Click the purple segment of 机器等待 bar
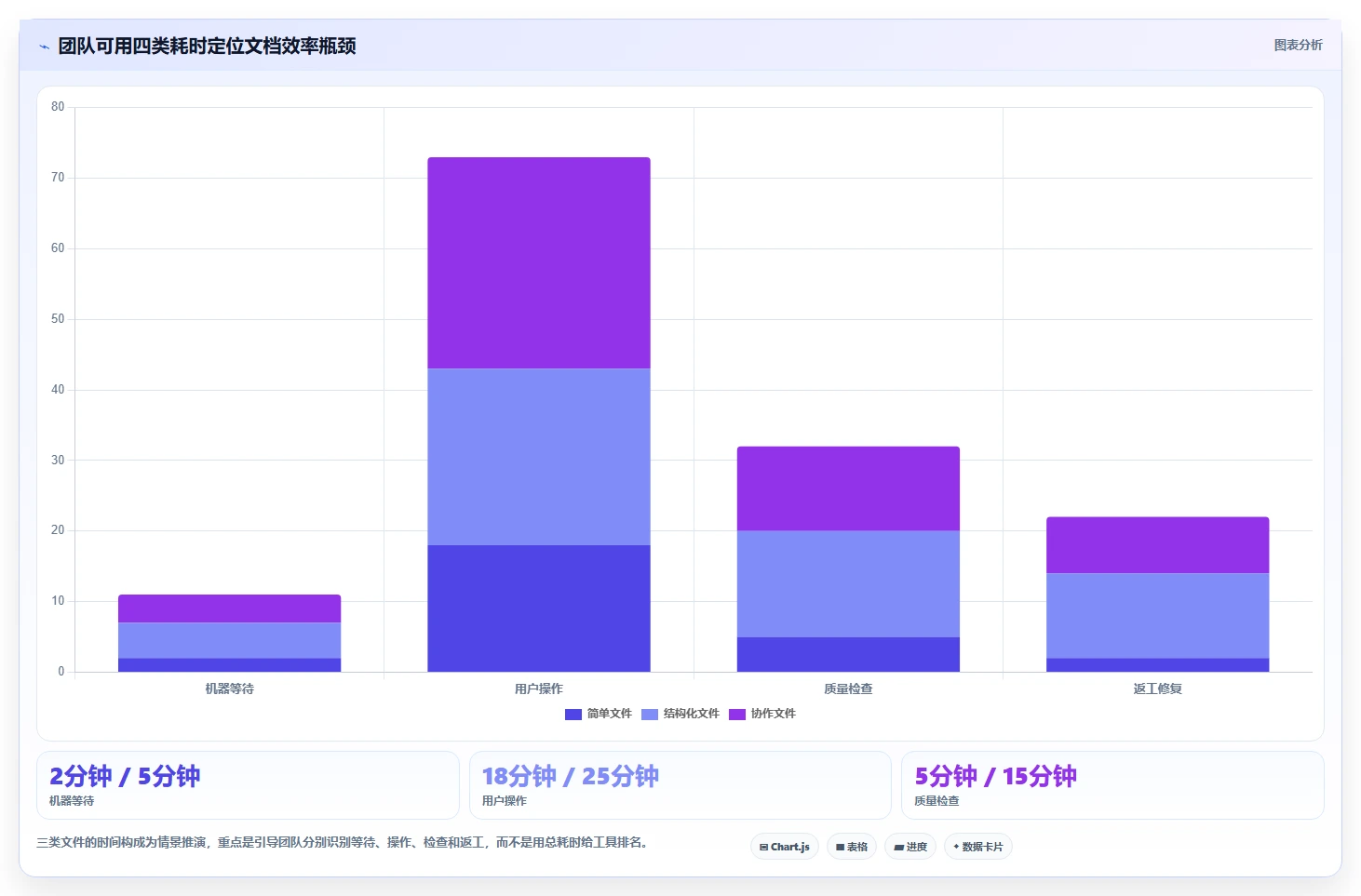Viewport: 1361px width, 896px height. (229, 608)
